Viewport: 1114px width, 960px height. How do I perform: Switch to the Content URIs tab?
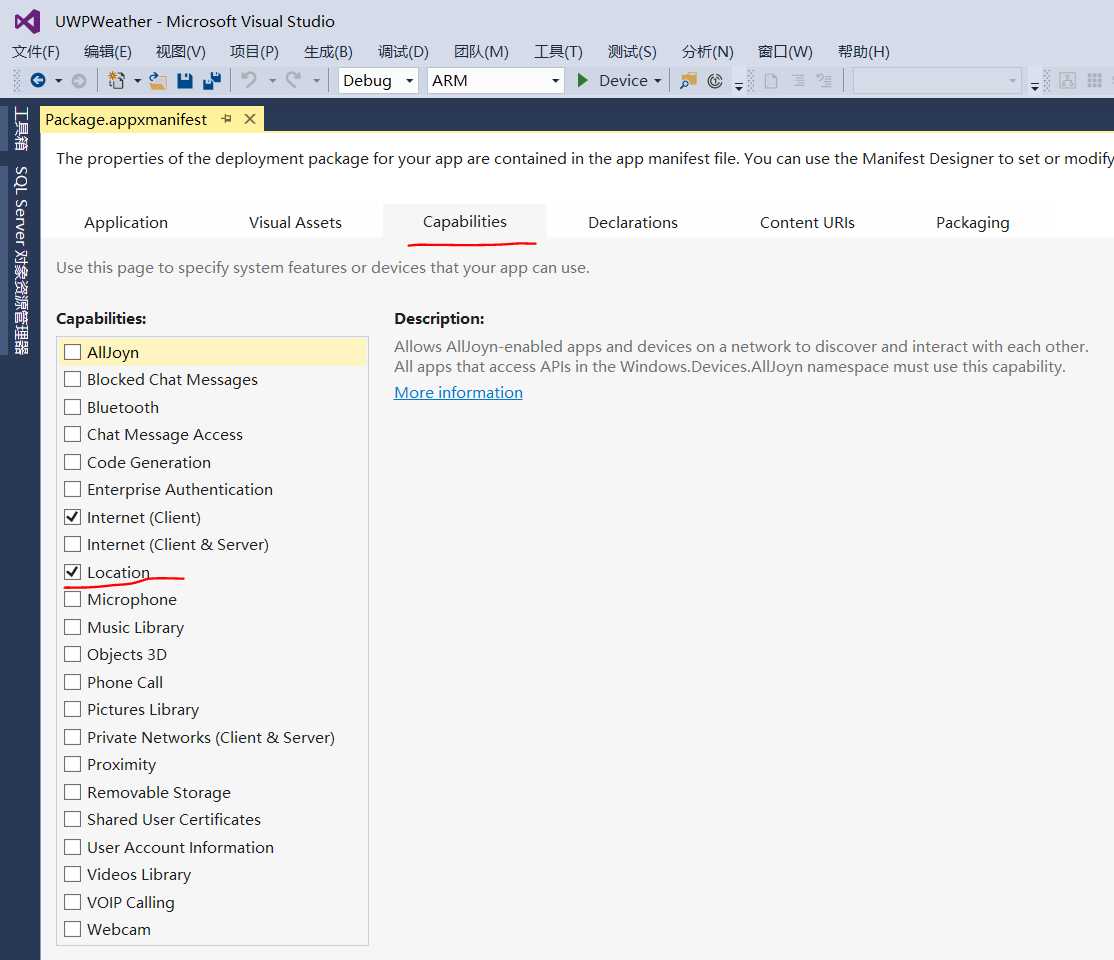(x=807, y=222)
